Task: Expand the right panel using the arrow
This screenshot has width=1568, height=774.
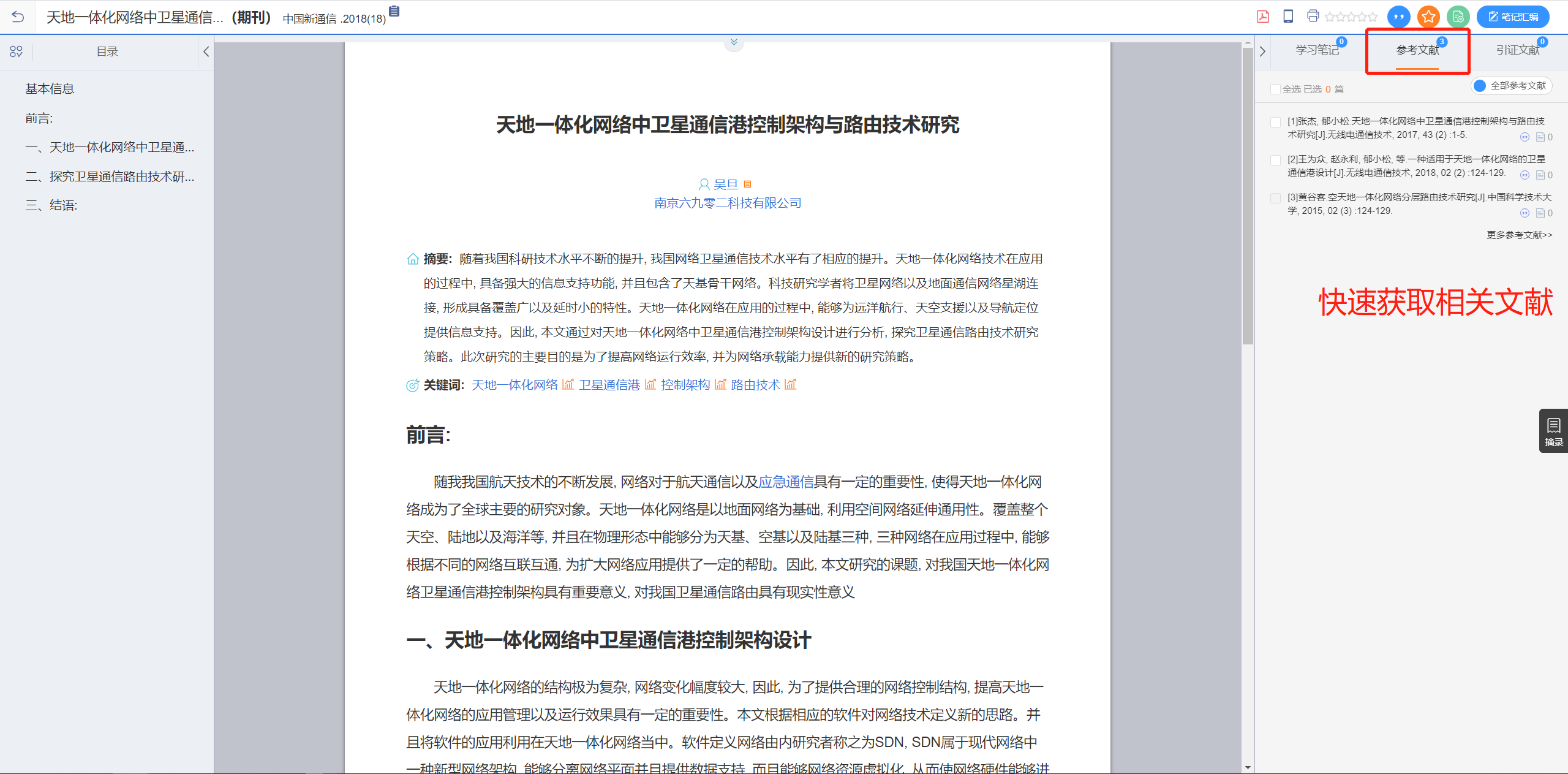Action: pyautogui.click(x=1262, y=51)
